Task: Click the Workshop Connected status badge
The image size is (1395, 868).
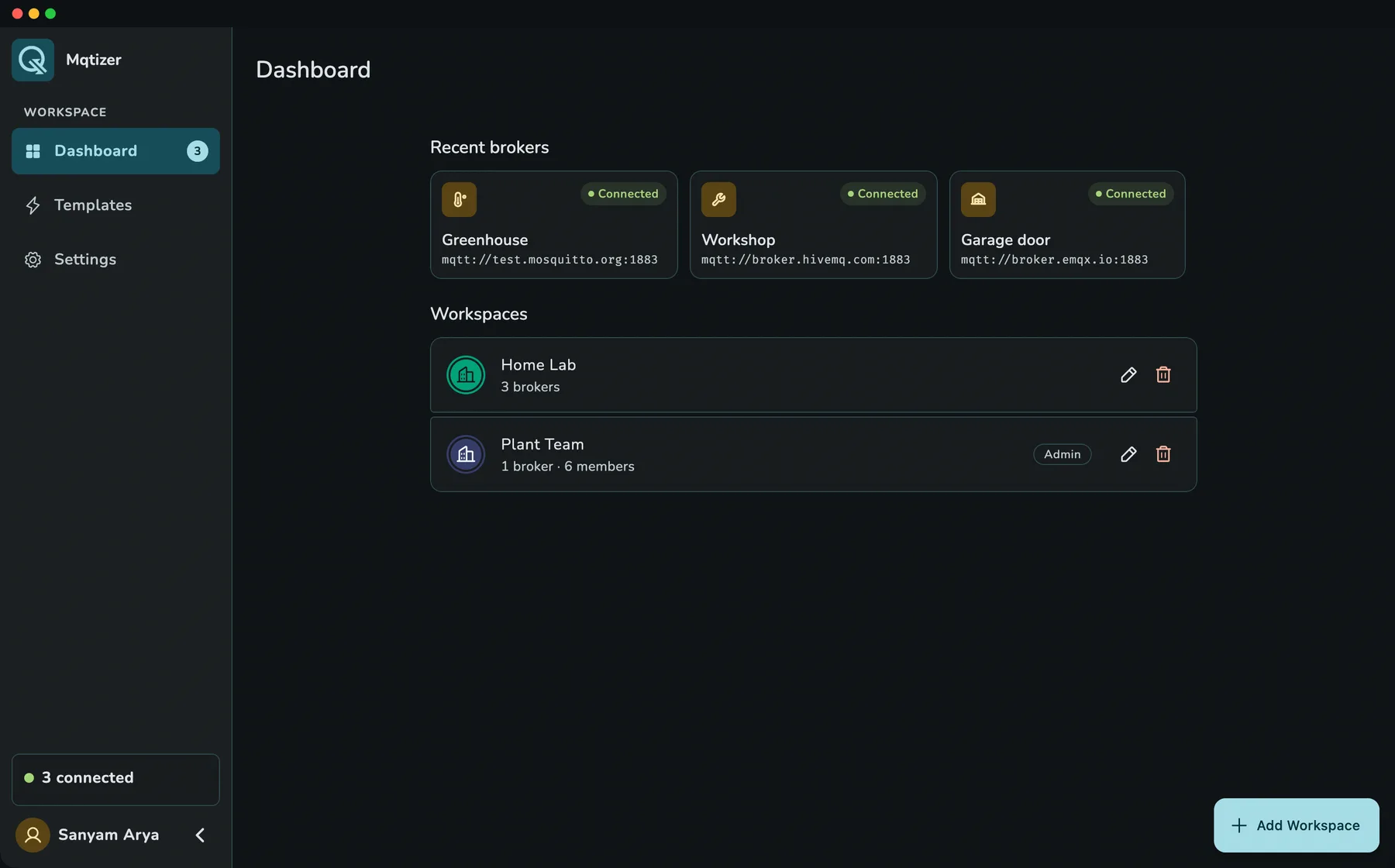Action: point(883,194)
